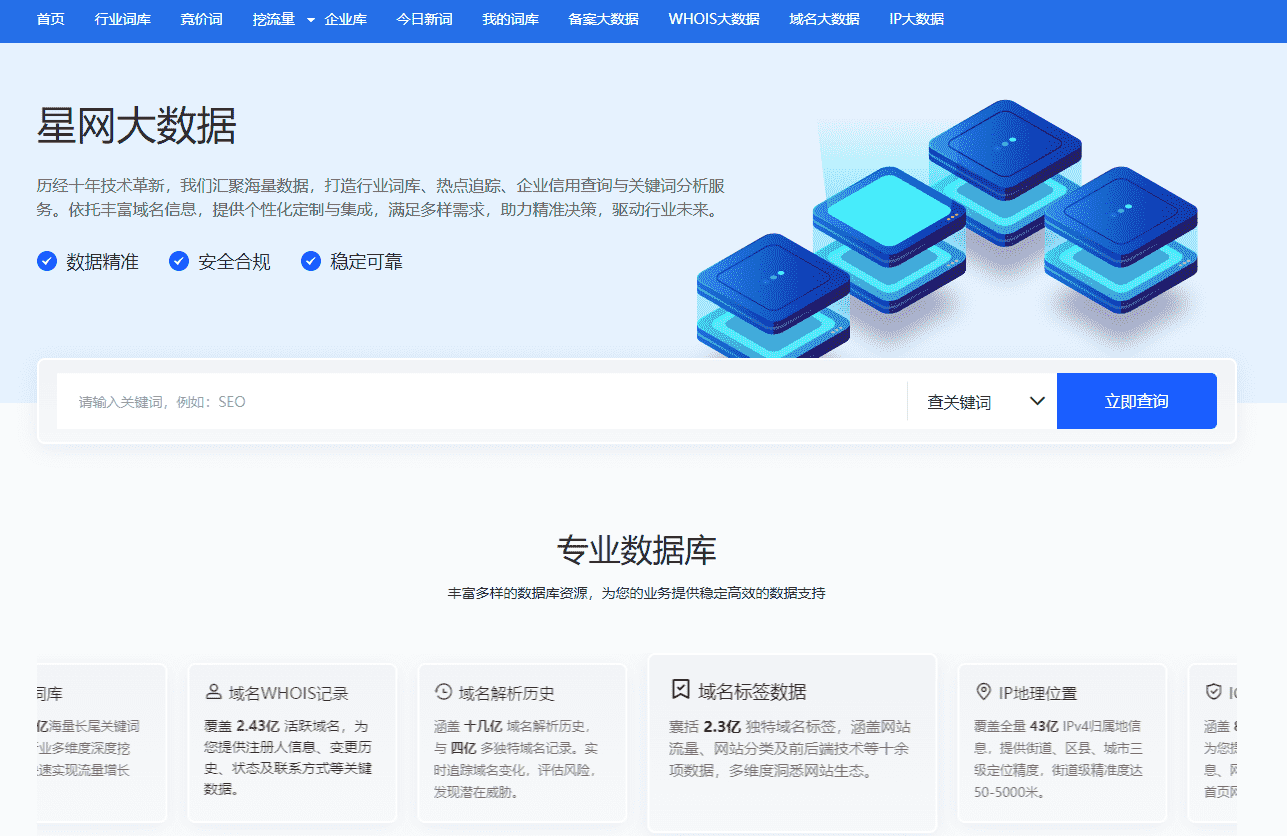Expand the 挖流量 menu arrow
Image resolution: width=1287 pixels, height=836 pixels.
point(310,19)
